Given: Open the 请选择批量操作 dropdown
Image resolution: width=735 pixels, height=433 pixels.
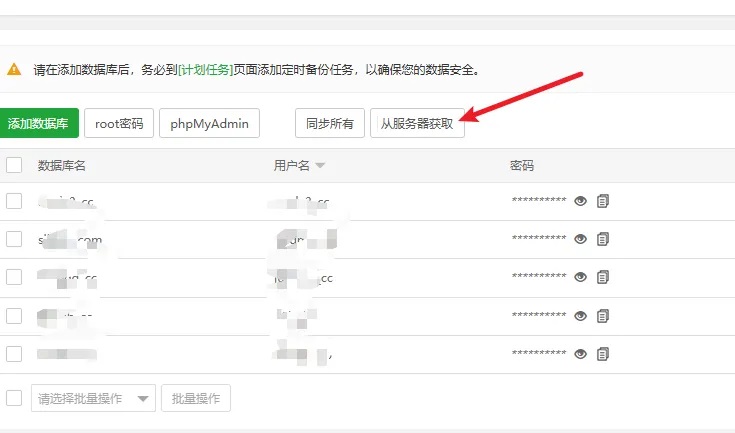Looking at the screenshot, I should 94,398.
